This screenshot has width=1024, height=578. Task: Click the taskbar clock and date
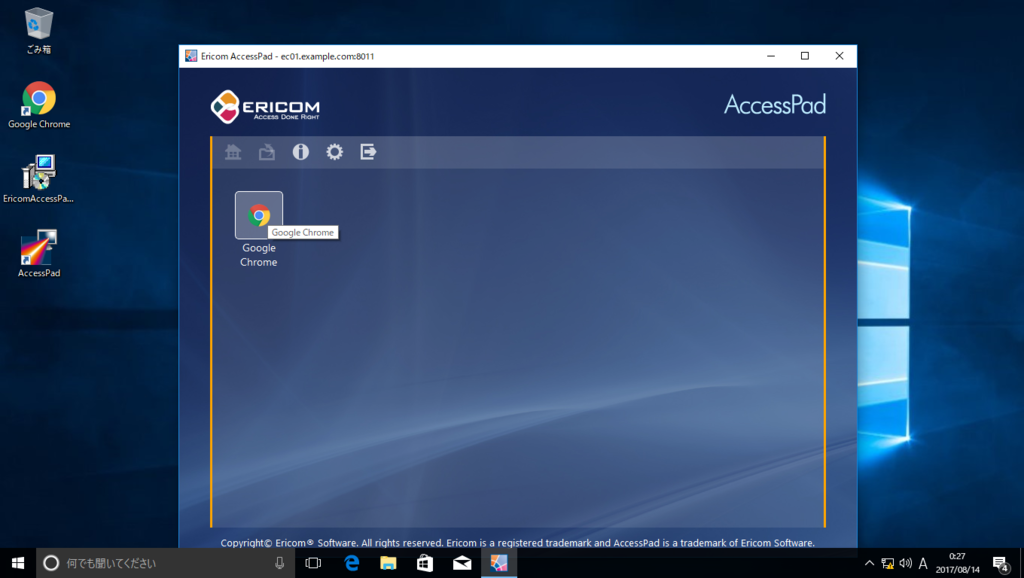(957, 563)
